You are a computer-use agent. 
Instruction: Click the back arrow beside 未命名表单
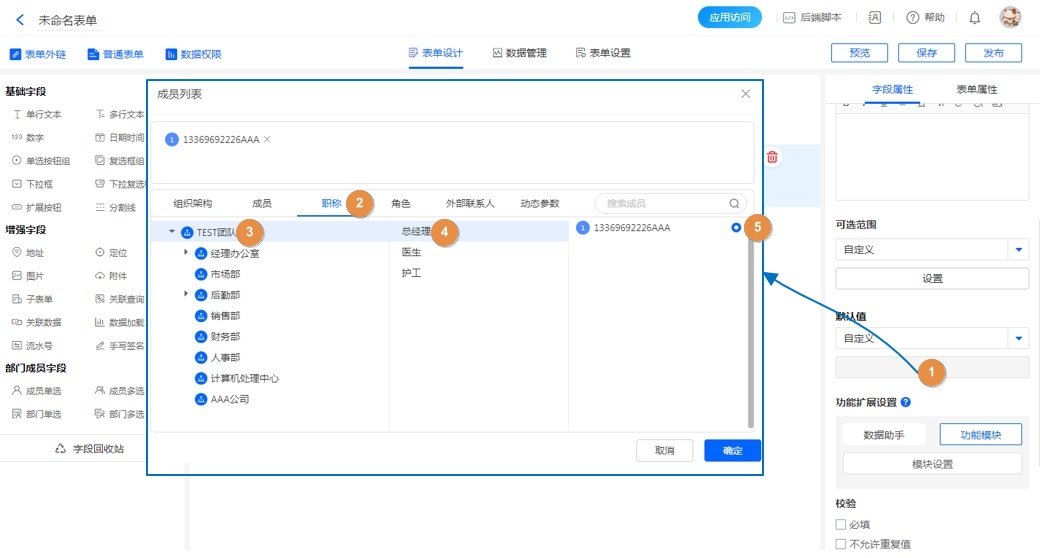[20, 19]
